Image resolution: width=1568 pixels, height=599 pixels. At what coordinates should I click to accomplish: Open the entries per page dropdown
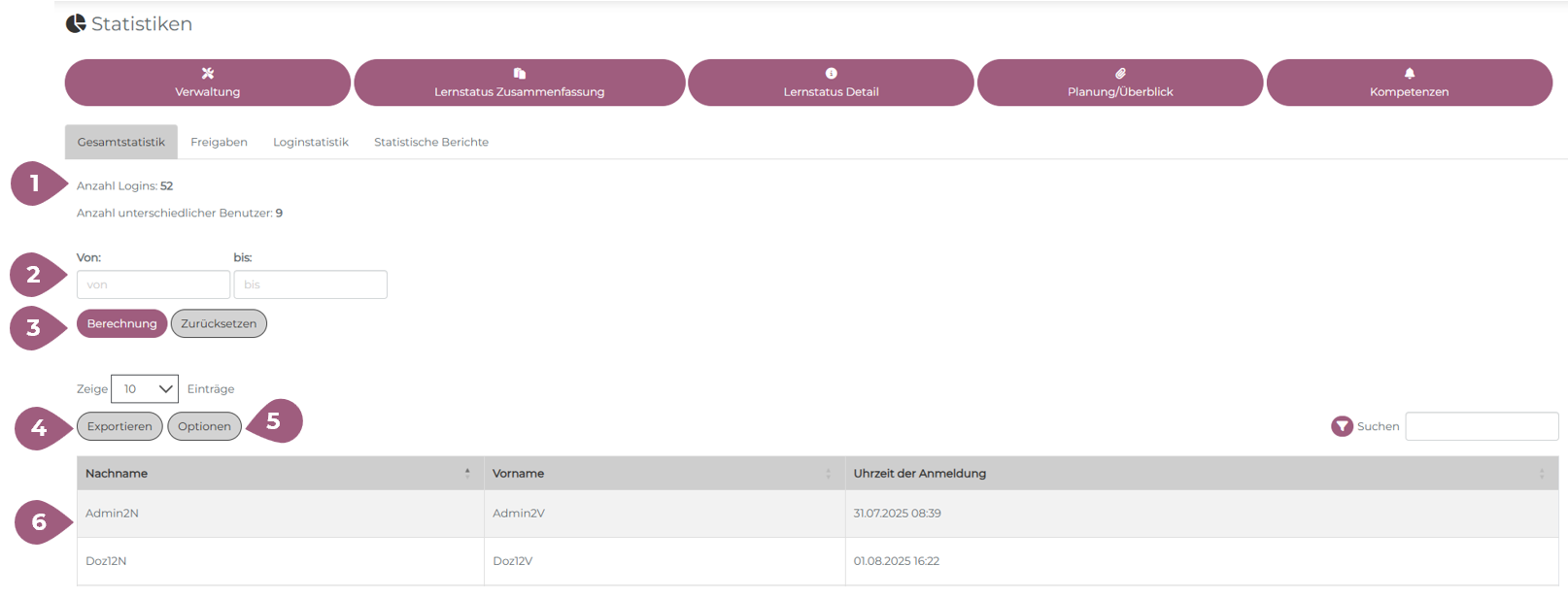point(145,388)
